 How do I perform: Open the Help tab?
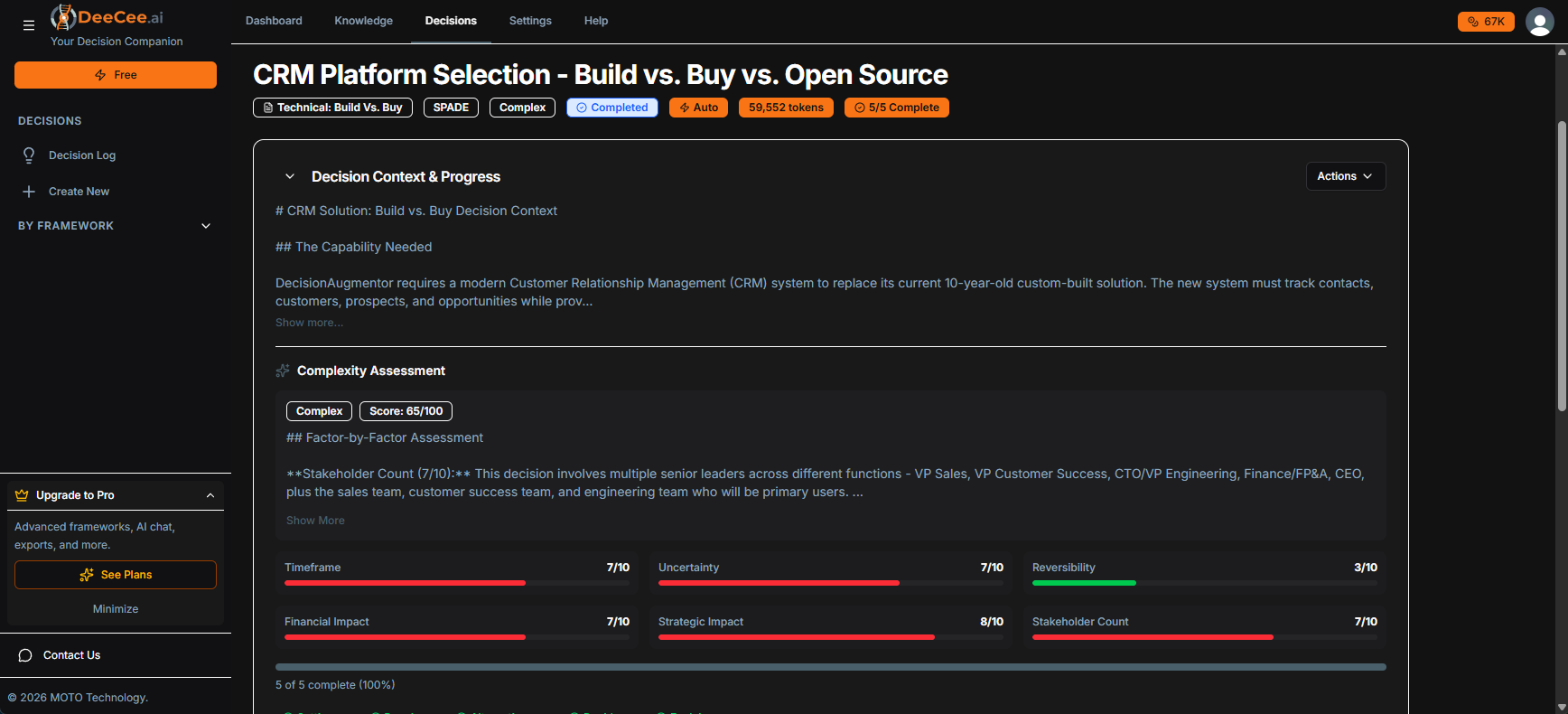[596, 21]
